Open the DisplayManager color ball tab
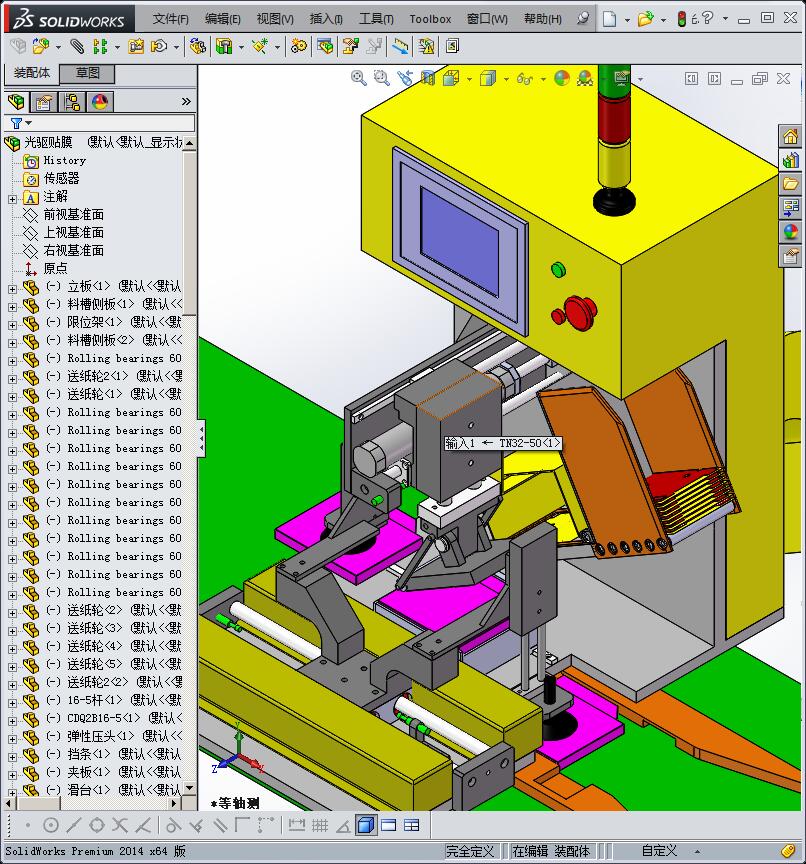The height and width of the screenshot is (864, 806). [100, 102]
